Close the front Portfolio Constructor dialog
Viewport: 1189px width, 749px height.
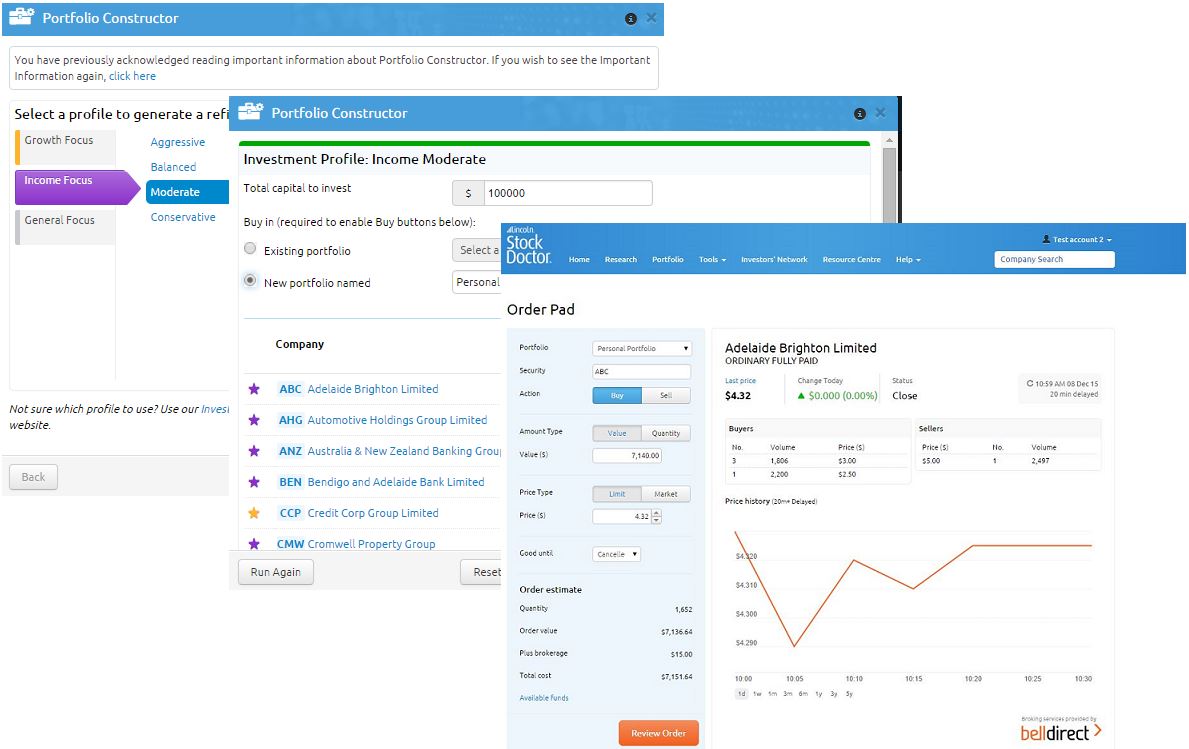(880, 113)
